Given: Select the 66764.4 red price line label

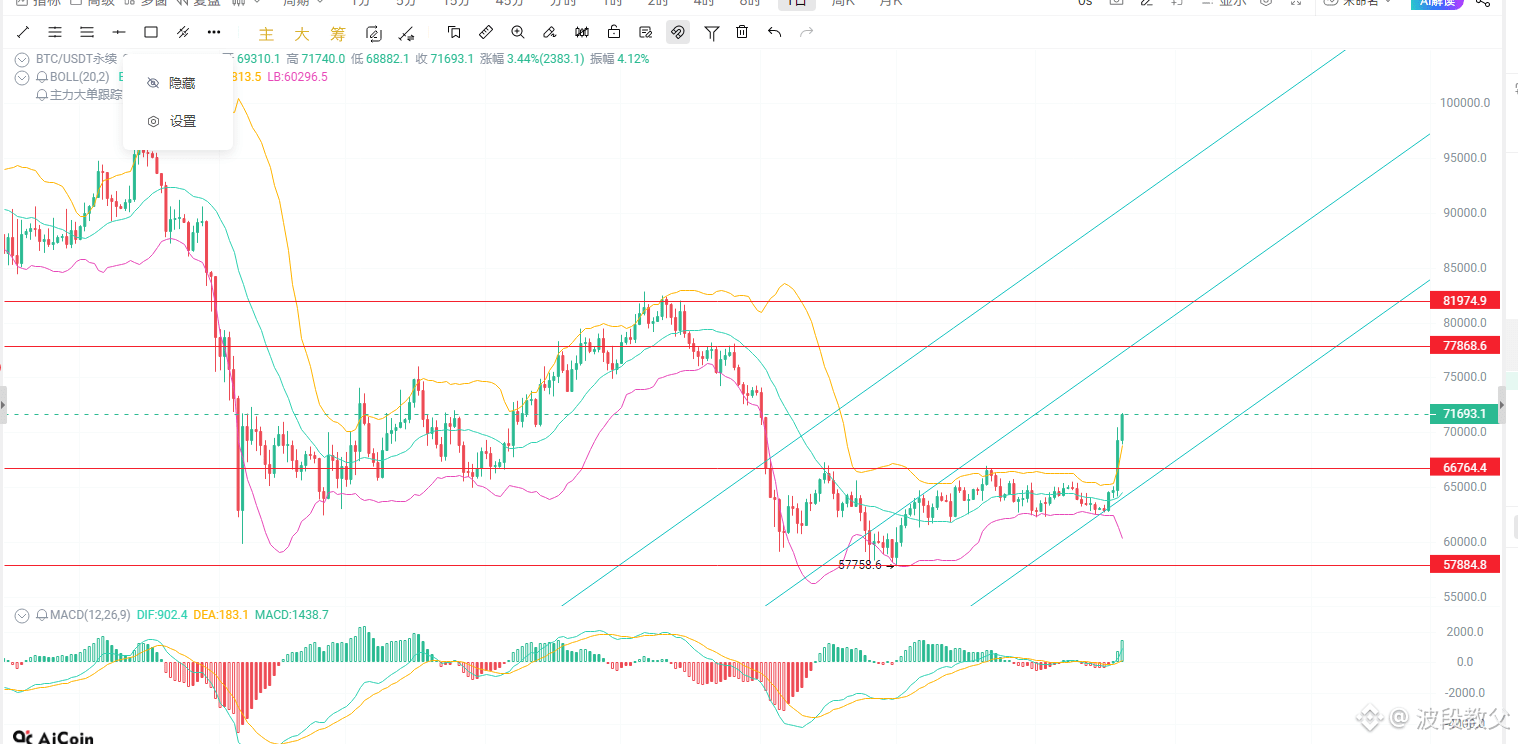Looking at the screenshot, I should click(1465, 467).
